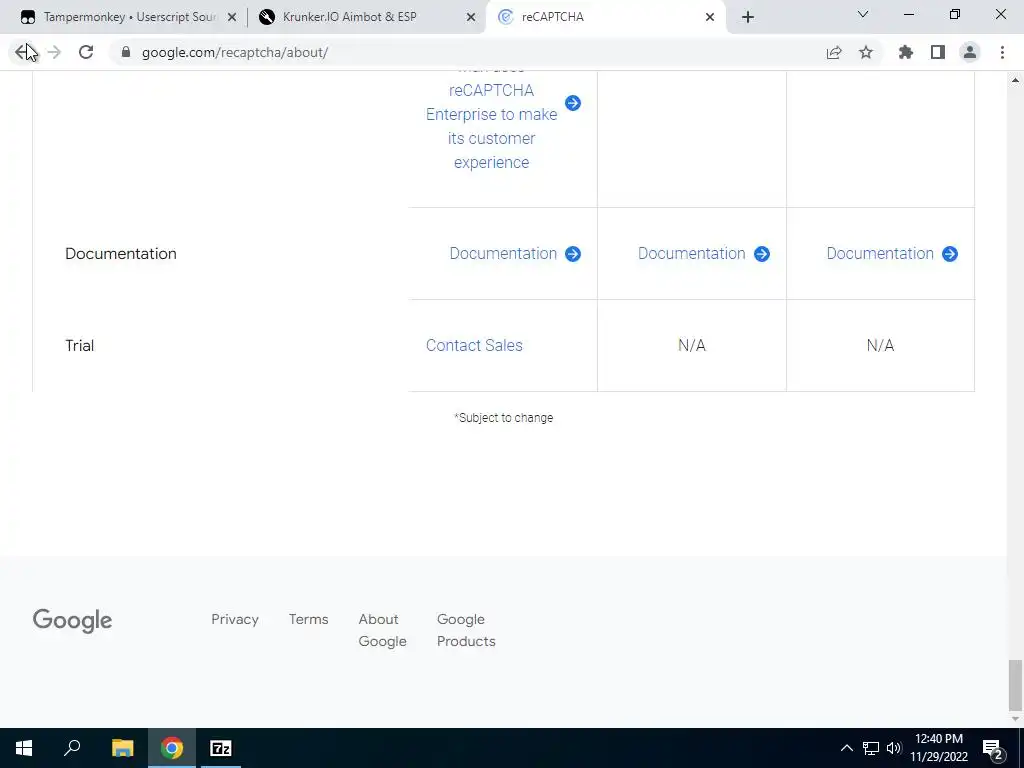Close the Krunker.IO Aimbot tab
Screen dimensions: 1024x768
pos(471,18)
